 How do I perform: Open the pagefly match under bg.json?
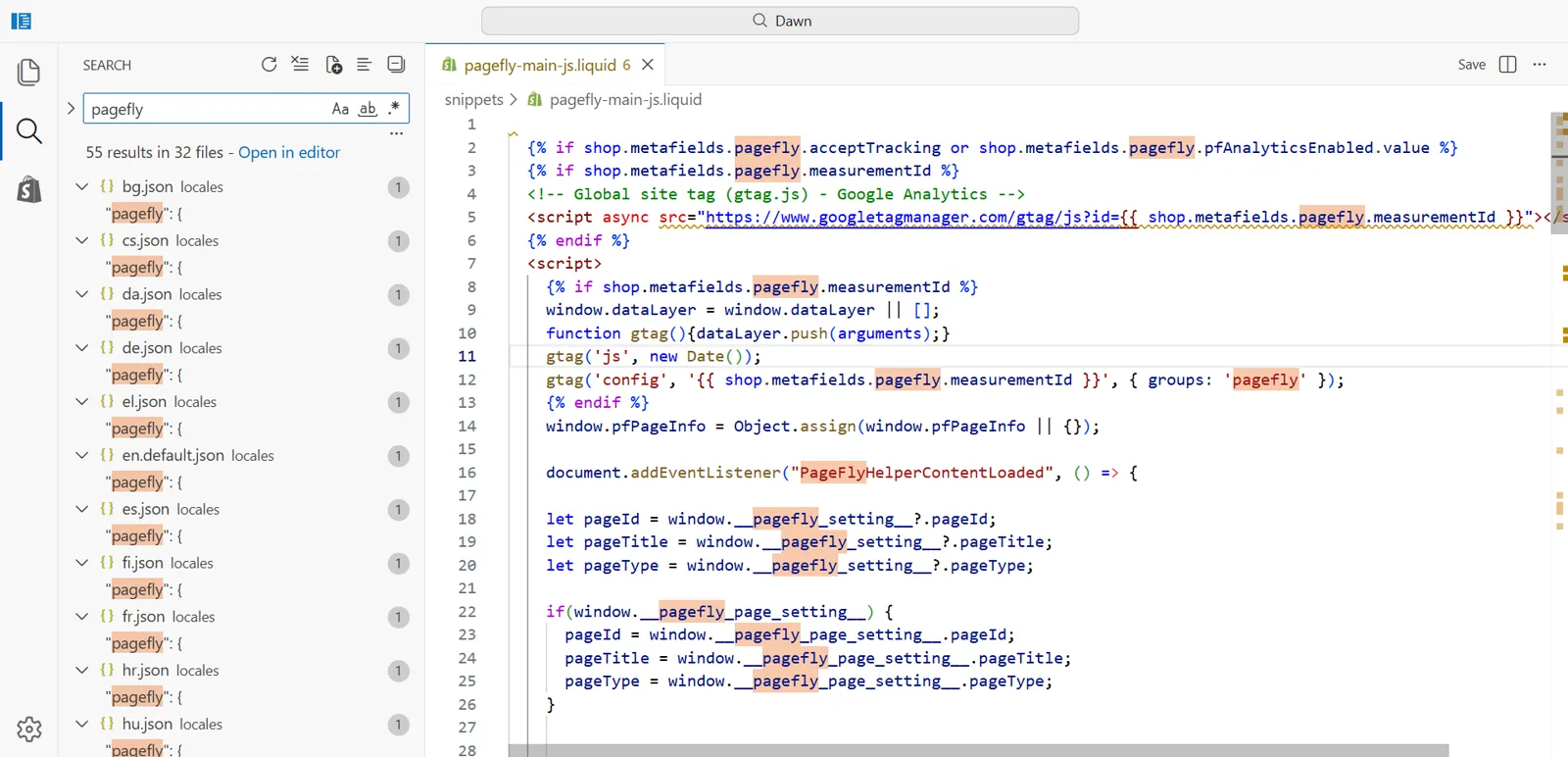(x=144, y=213)
